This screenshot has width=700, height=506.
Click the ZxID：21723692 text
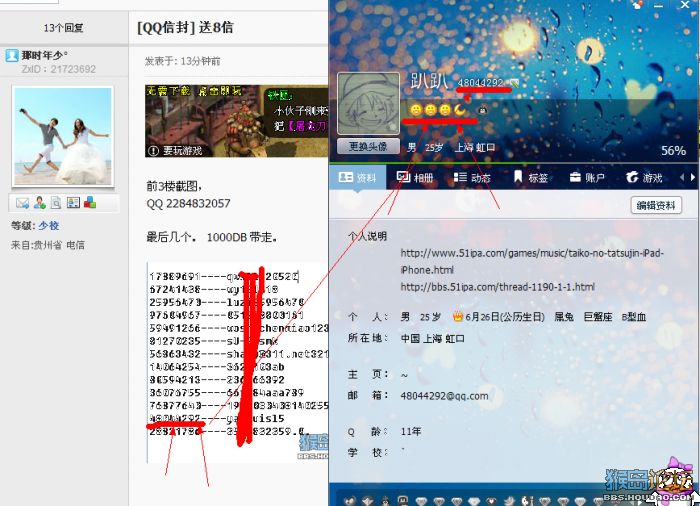click(x=59, y=69)
